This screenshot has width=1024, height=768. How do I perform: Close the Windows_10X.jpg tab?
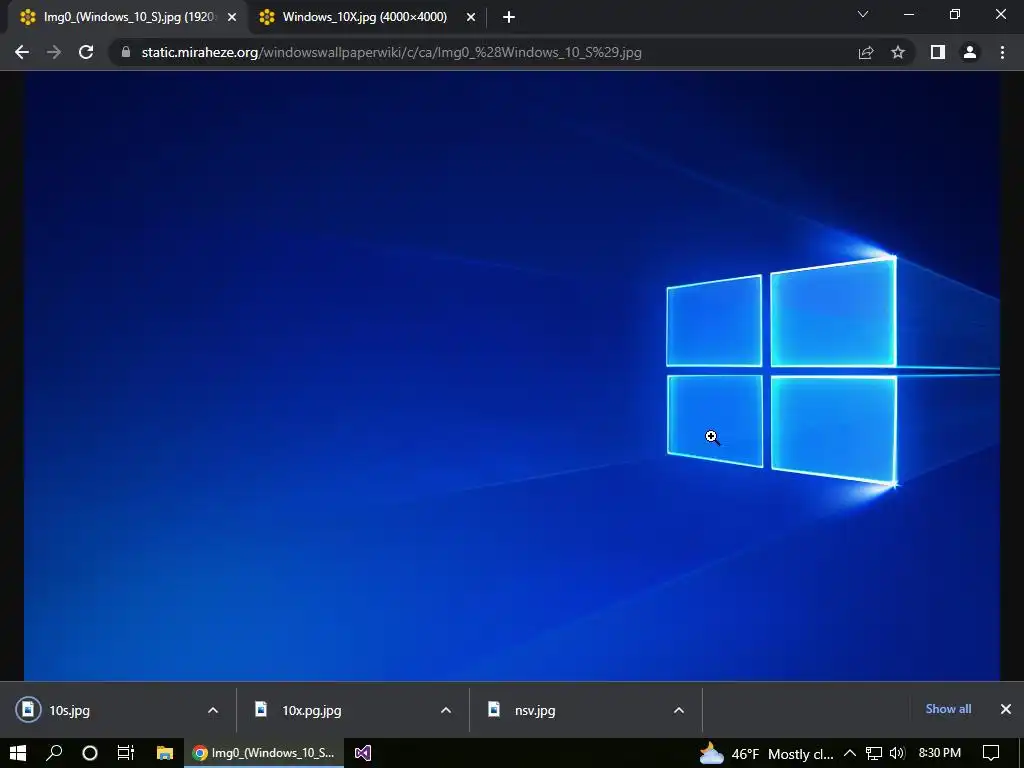[x=471, y=17]
